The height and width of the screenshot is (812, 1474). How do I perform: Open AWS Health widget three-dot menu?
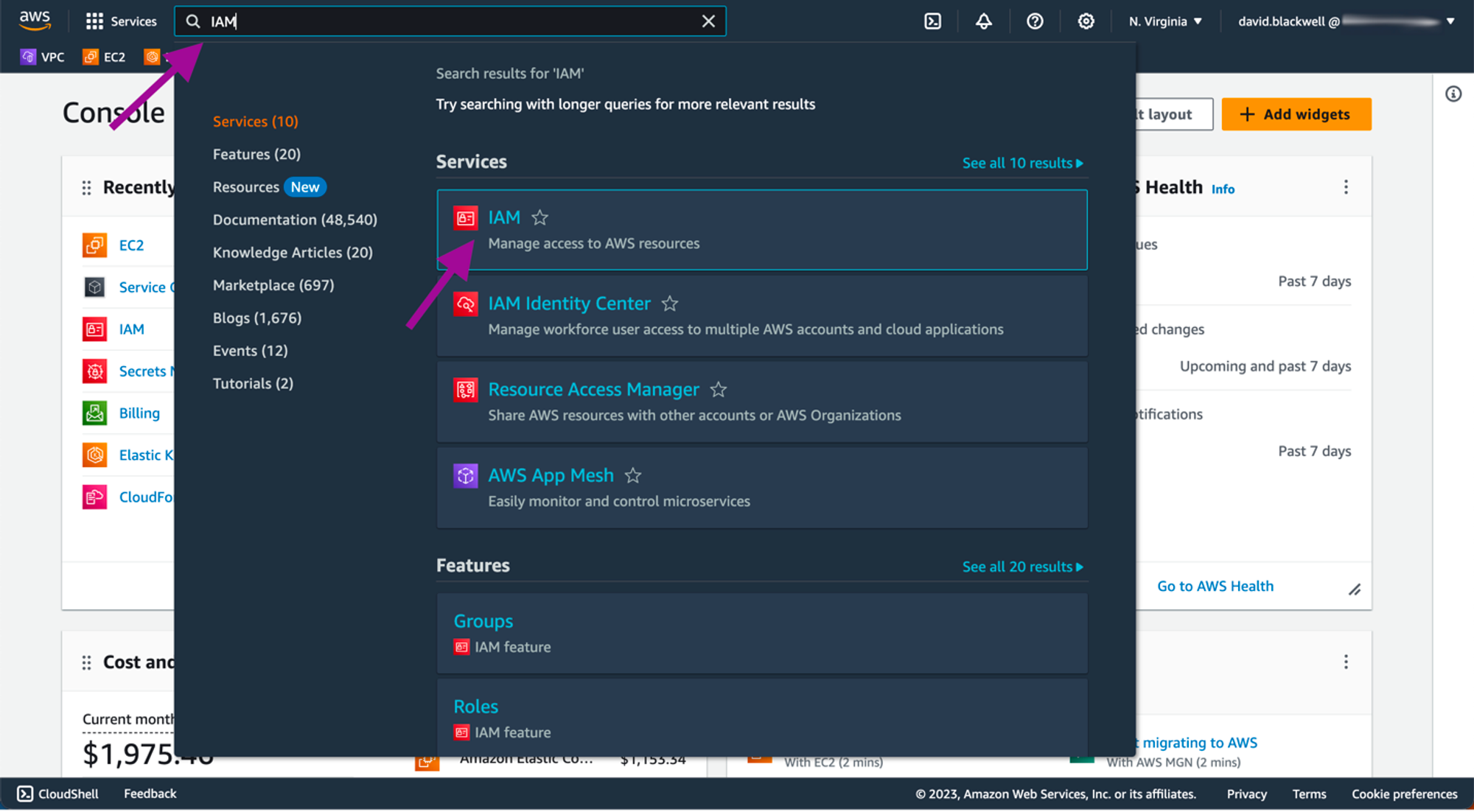1346,187
